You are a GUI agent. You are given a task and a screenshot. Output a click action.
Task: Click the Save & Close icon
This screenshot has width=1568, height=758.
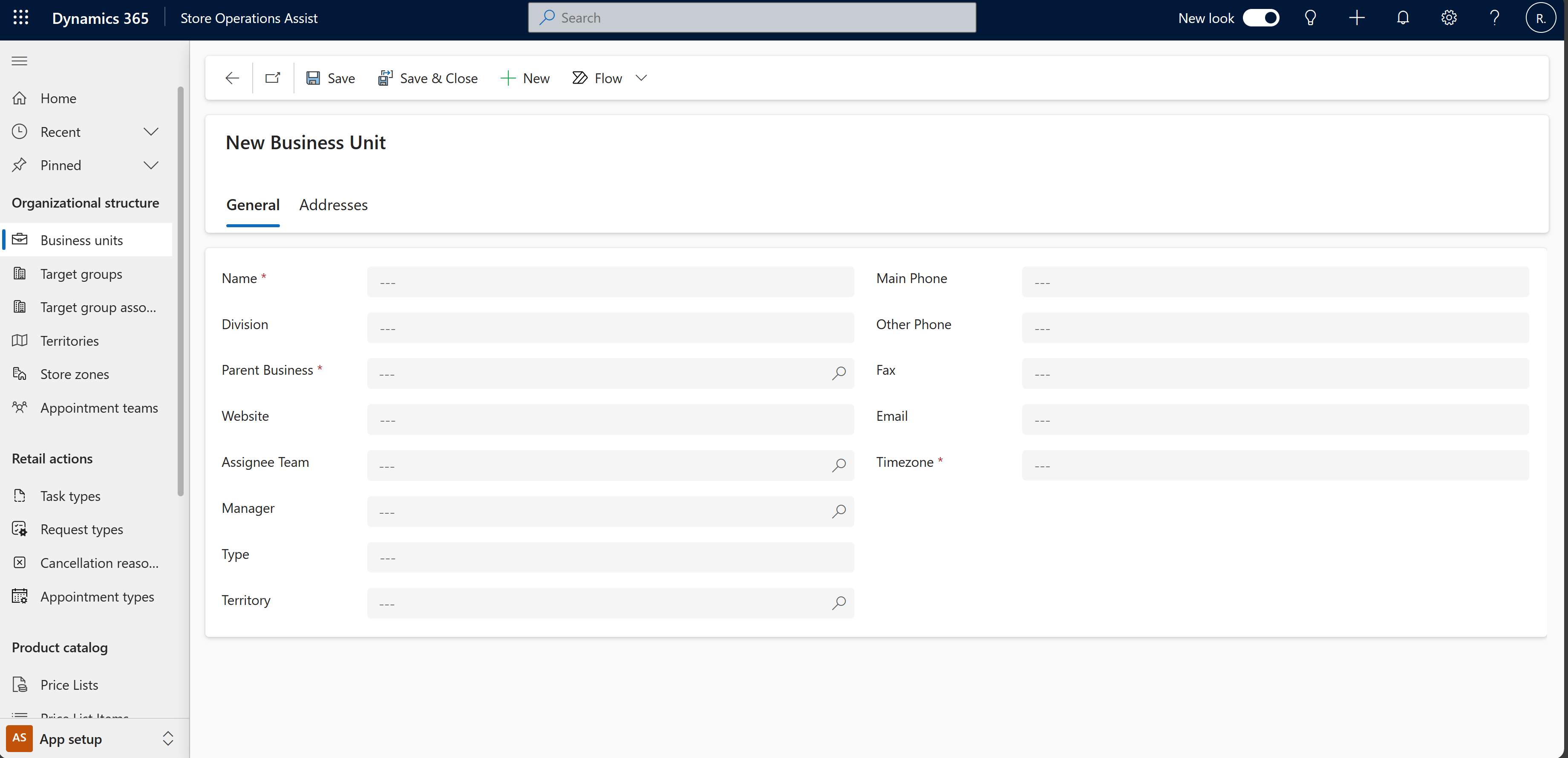(385, 78)
